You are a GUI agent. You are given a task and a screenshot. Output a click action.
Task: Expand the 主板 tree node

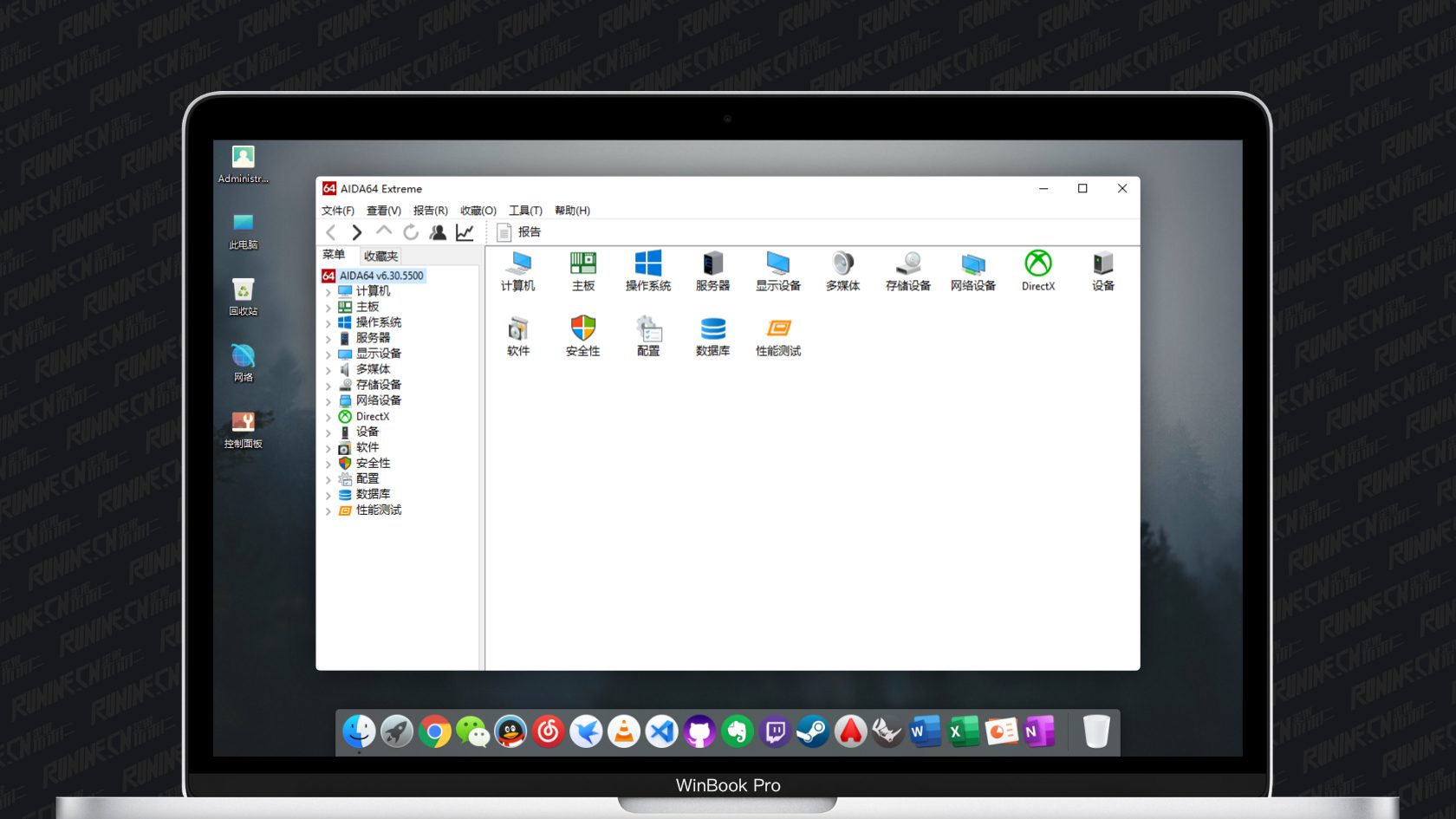328,308
